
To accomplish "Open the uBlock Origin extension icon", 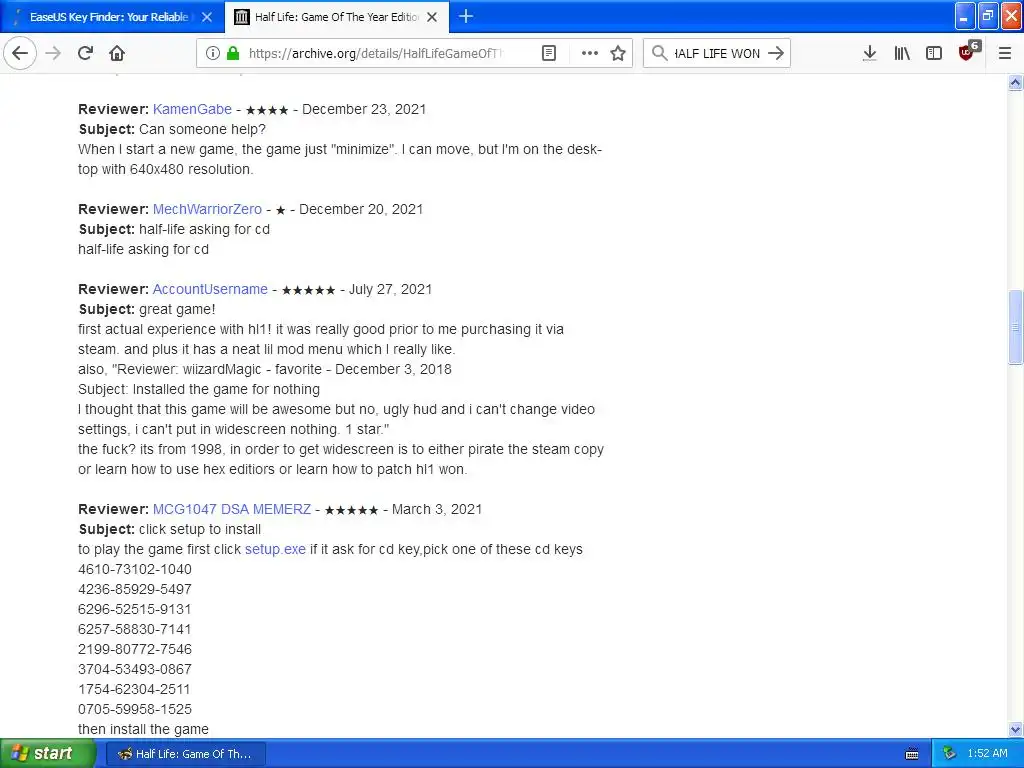I will pyautogui.click(x=968, y=51).
